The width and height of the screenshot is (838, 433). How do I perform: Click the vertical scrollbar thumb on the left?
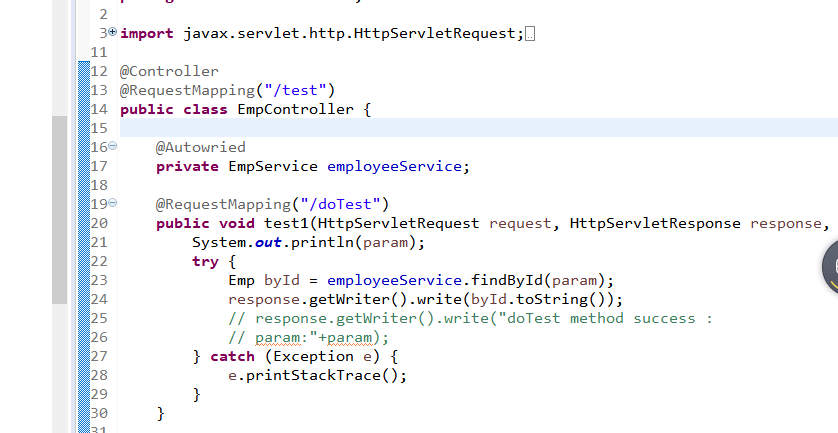point(59,210)
